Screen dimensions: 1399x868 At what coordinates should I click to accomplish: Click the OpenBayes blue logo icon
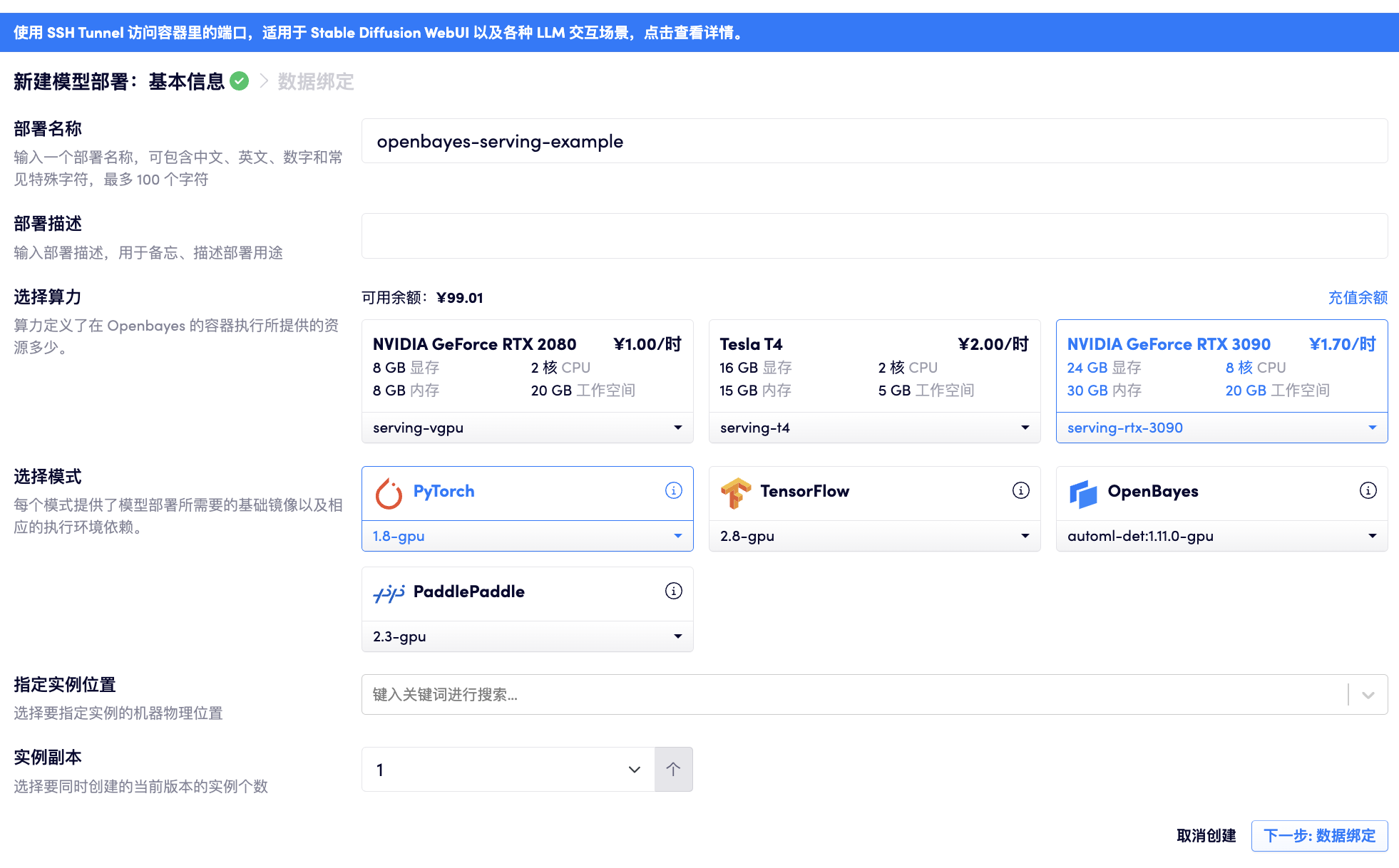click(1082, 492)
